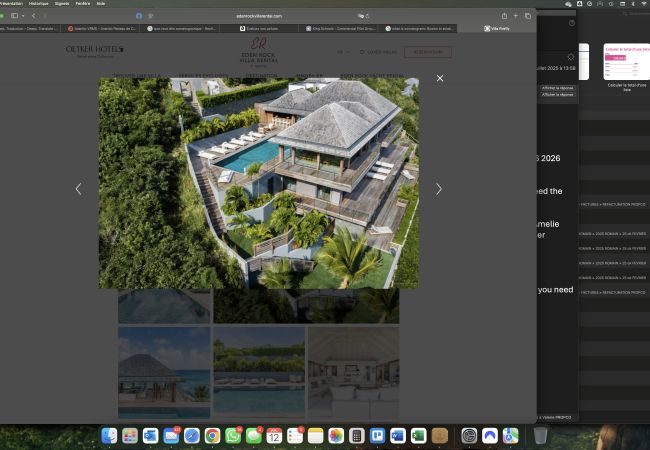Open the Historique menu
The width and height of the screenshot is (650, 450).
[x=38, y=3]
